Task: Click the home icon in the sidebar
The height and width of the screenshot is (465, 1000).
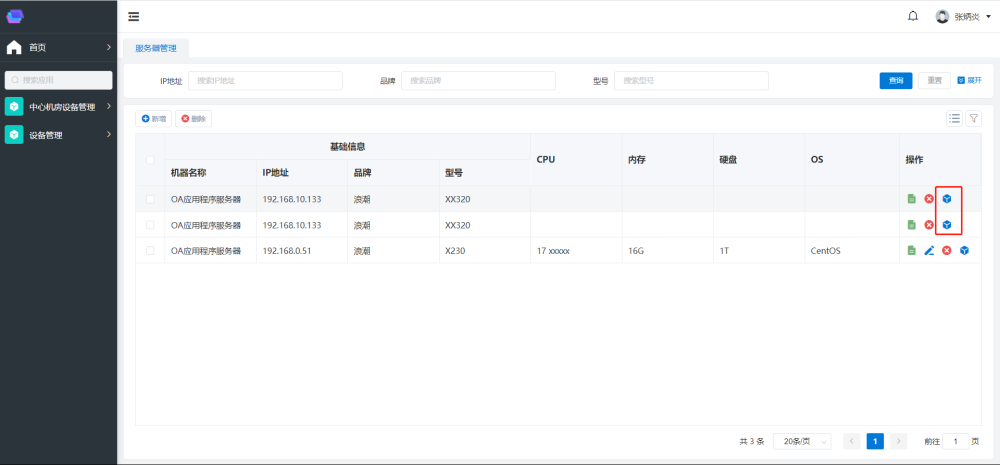Action: pos(14,47)
